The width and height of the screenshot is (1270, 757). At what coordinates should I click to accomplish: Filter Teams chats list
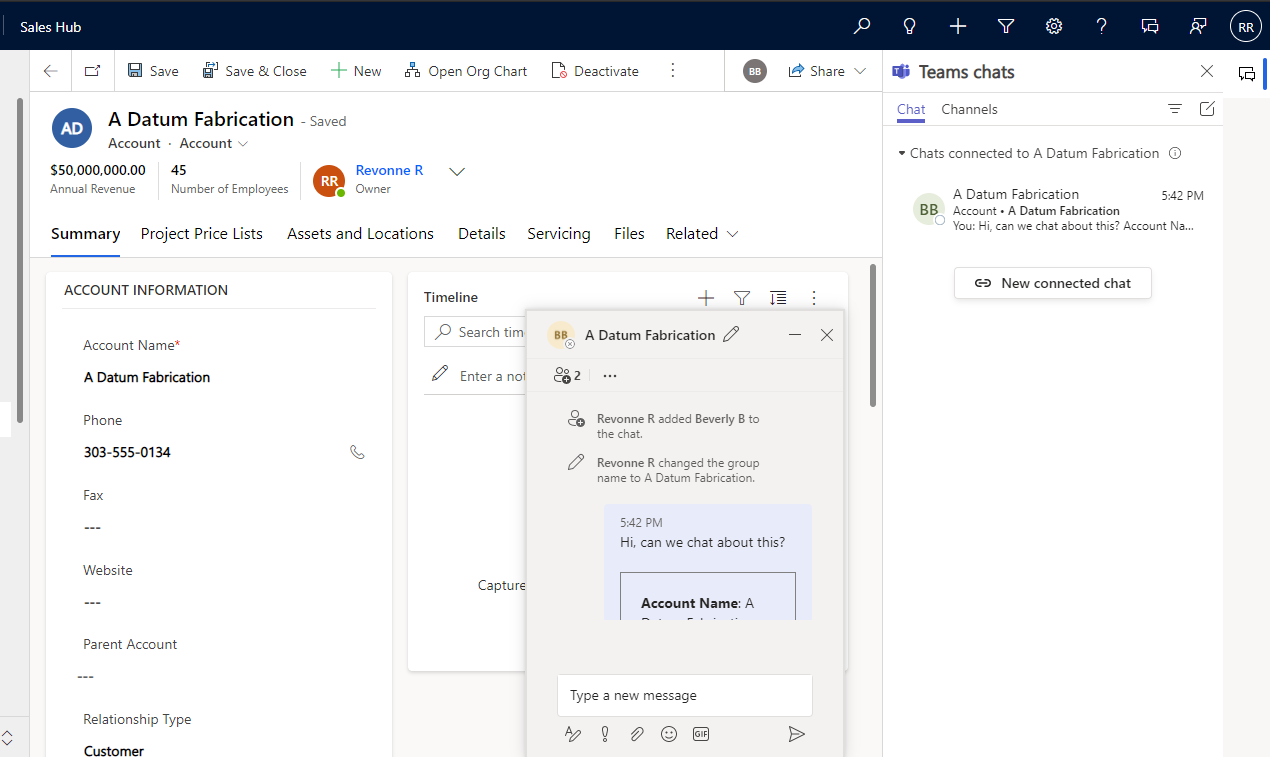tap(1175, 109)
